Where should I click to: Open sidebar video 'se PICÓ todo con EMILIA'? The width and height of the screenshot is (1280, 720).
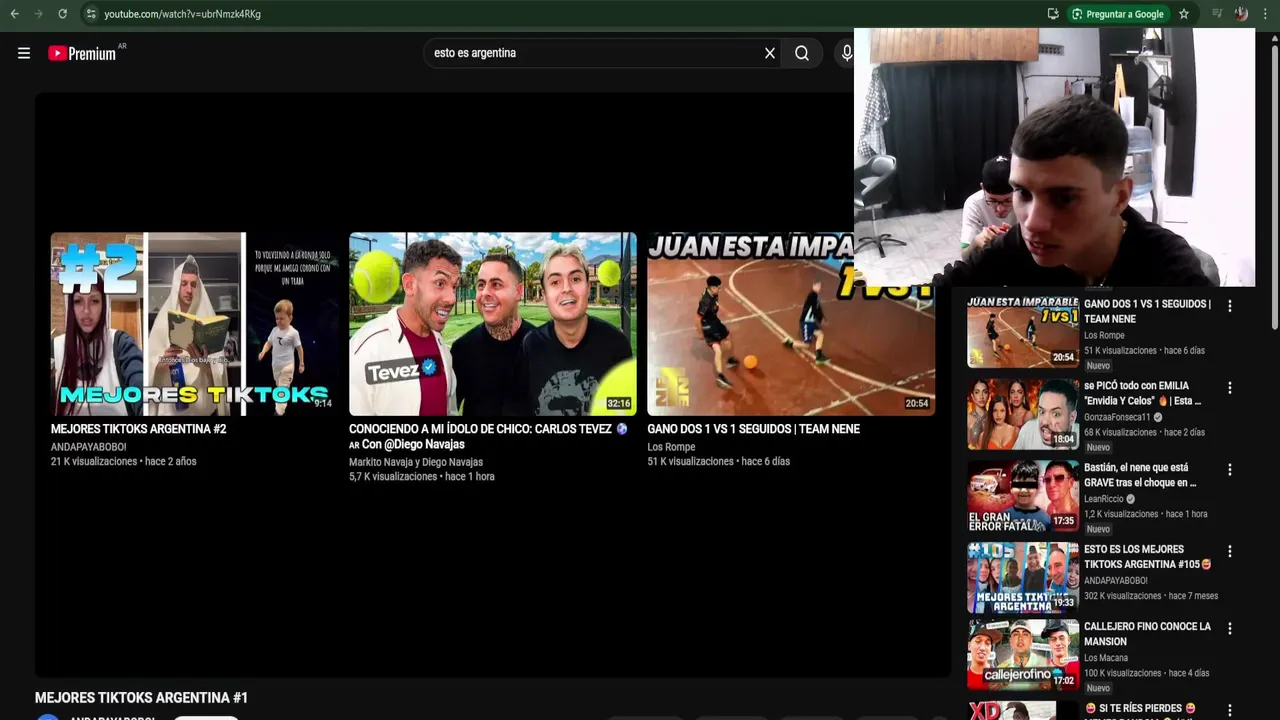(x=1142, y=393)
